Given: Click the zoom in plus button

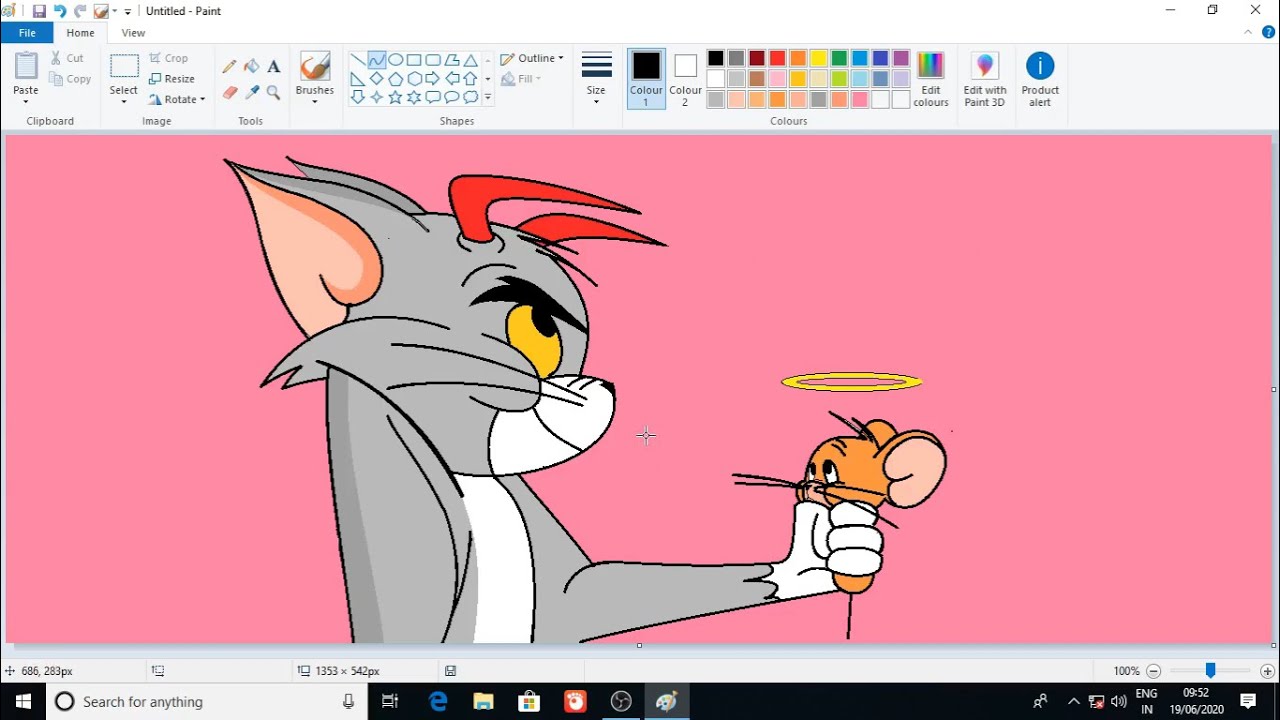Looking at the screenshot, I should pos(1267,671).
